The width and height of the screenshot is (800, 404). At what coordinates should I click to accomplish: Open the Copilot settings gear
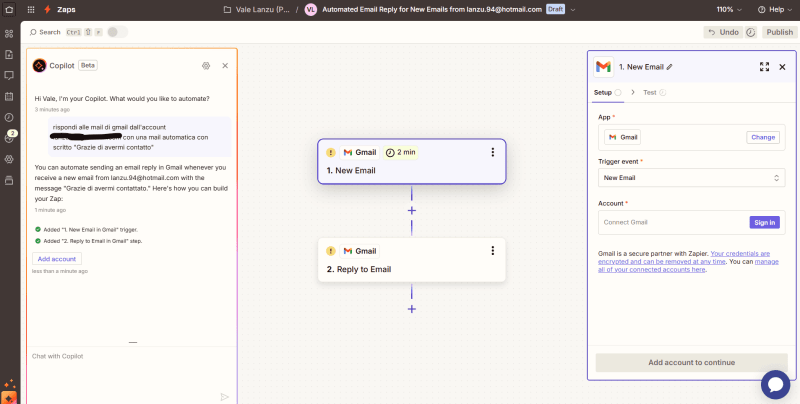pos(205,65)
